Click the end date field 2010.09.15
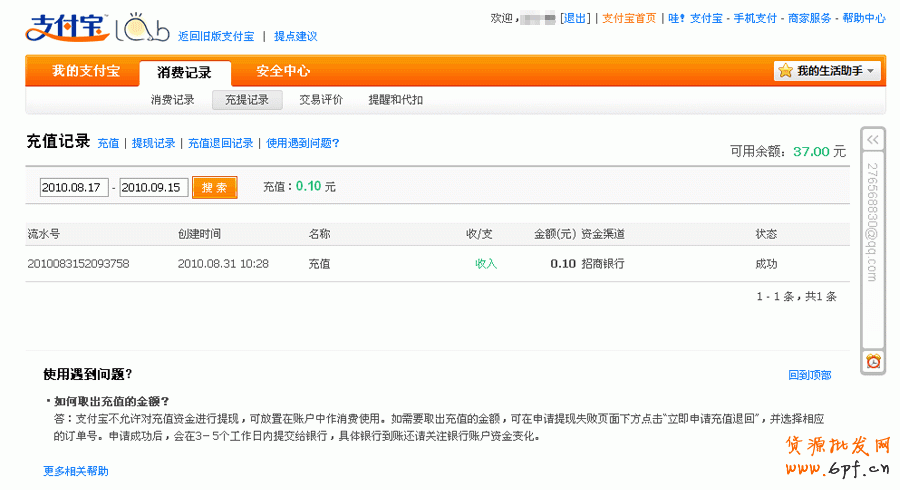900x490 pixels. (154, 188)
